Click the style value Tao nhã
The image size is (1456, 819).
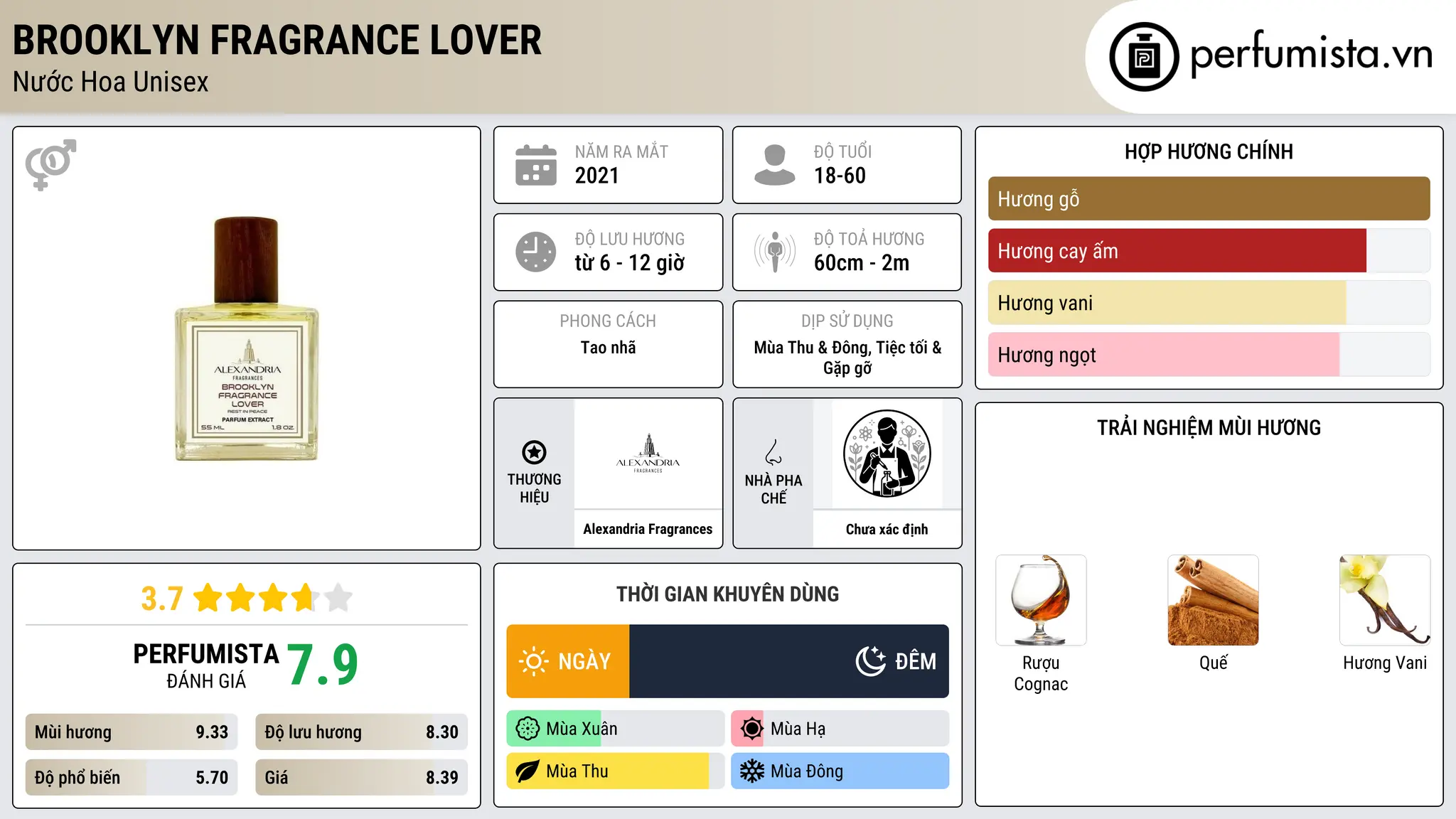pyautogui.click(x=608, y=348)
